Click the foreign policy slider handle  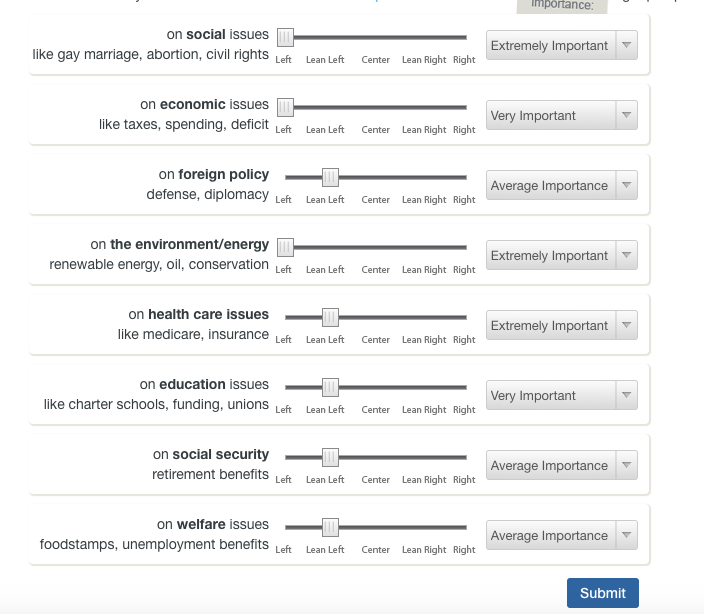(x=330, y=177)
